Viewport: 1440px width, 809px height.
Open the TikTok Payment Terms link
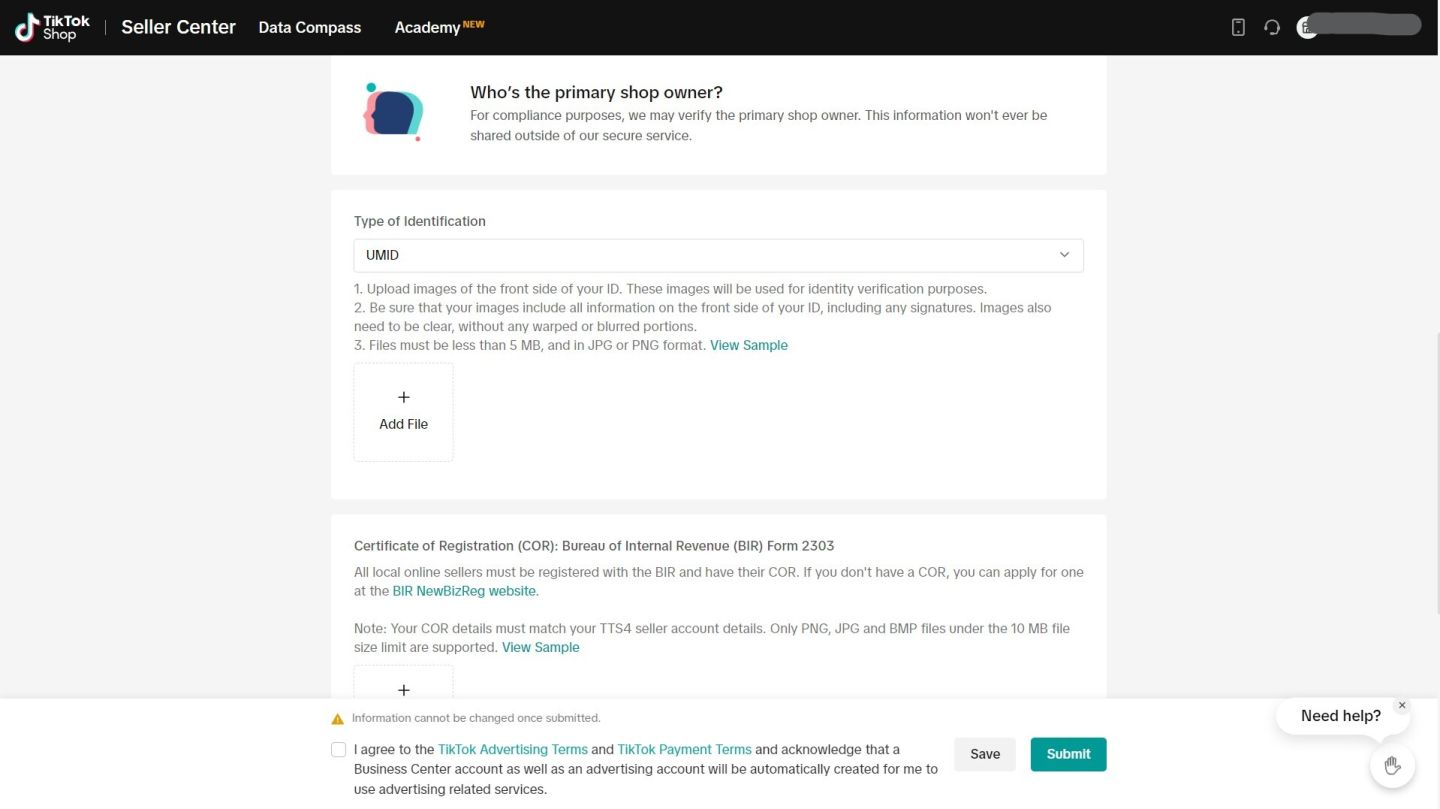point(684,749)
